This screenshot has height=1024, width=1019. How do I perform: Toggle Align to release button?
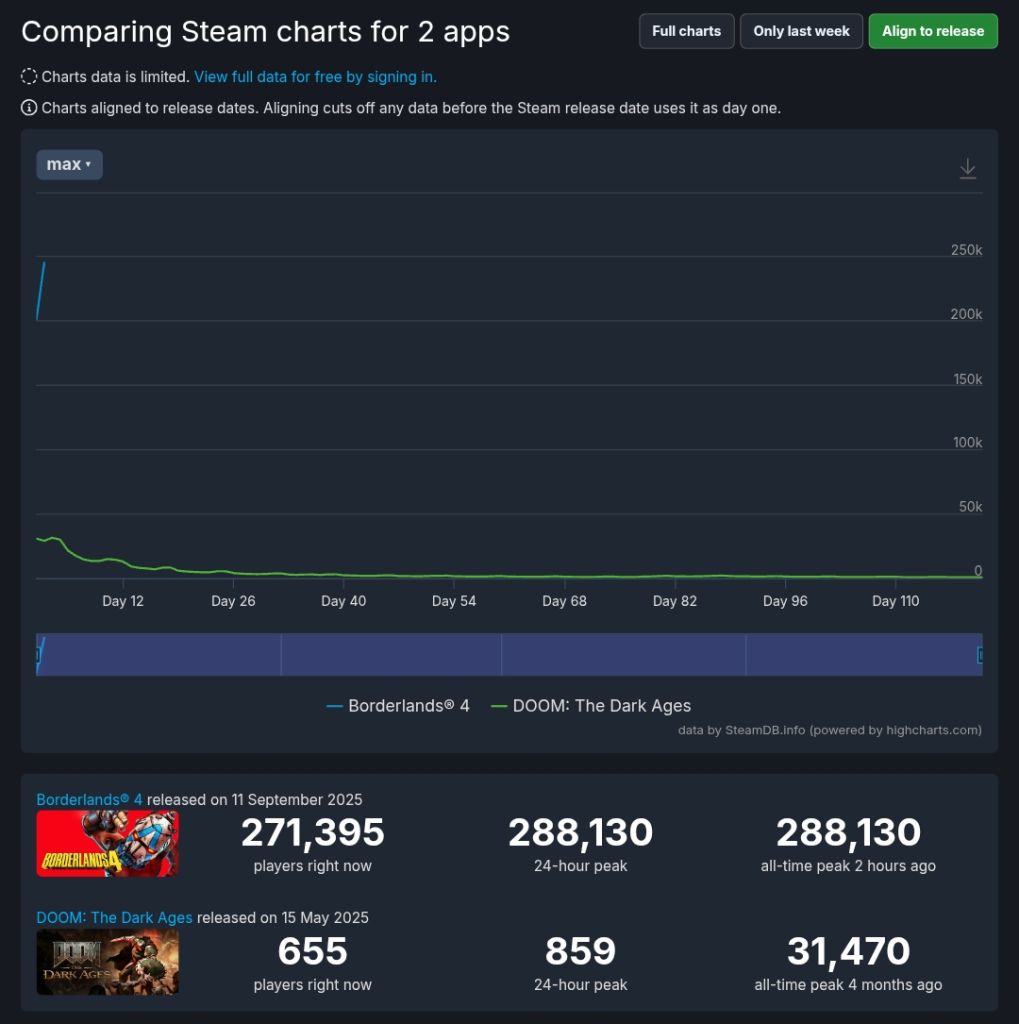point(933,31)
